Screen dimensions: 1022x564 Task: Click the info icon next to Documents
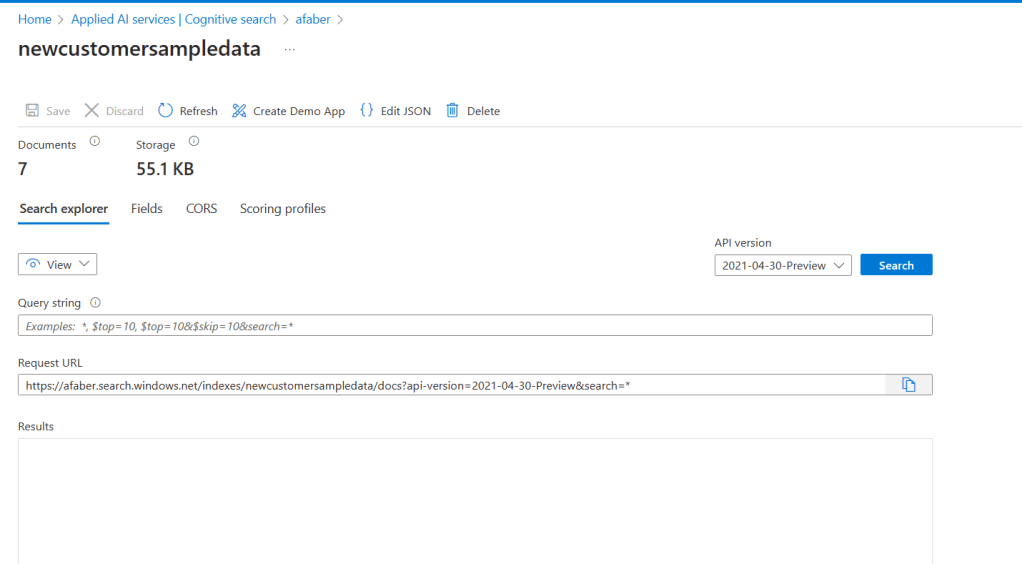[x=95, y=142]
